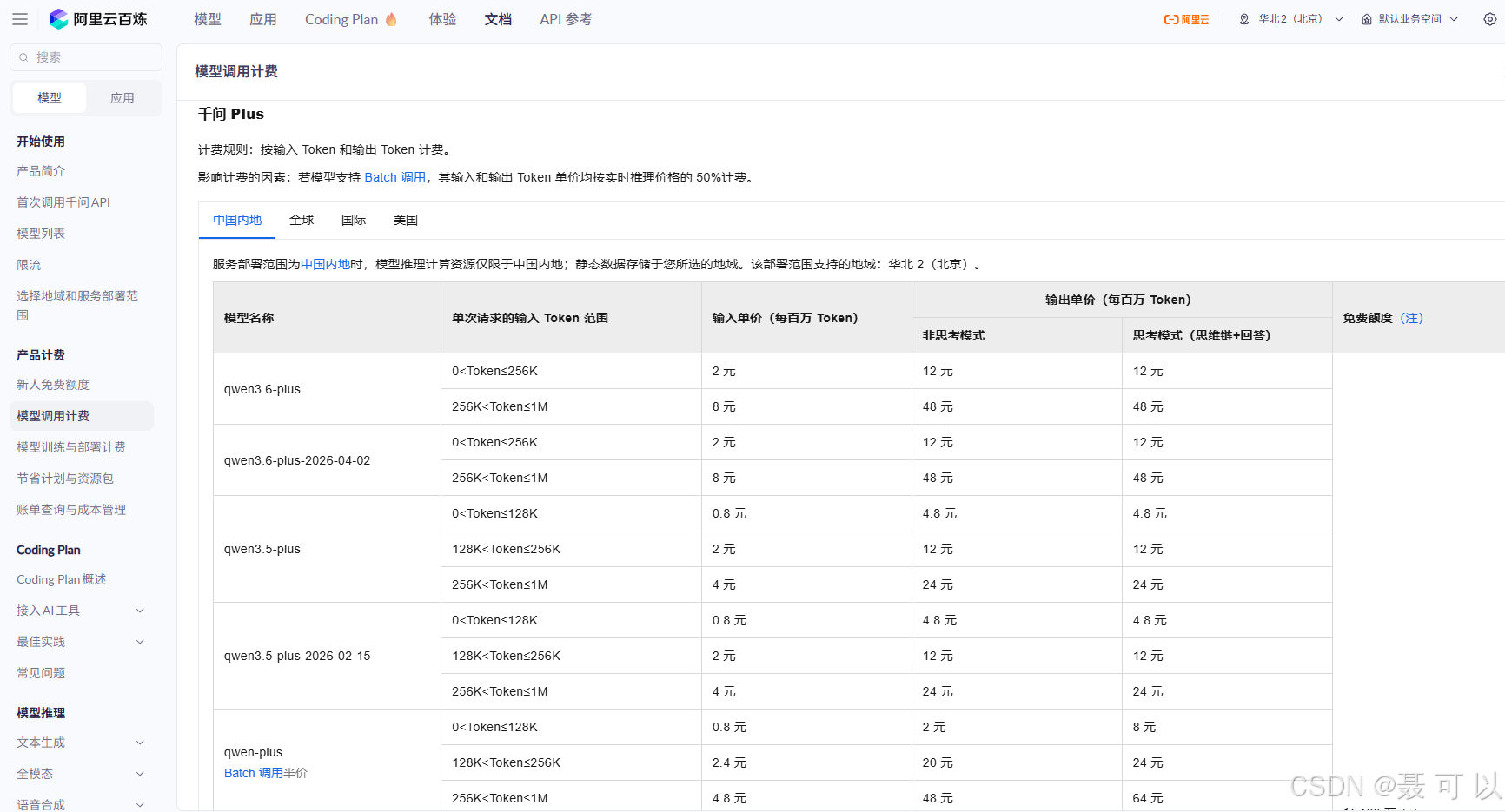1505x812 pixels.
Task: Expand the 接入AI工具 sidebar section
Action: point(140,611)
